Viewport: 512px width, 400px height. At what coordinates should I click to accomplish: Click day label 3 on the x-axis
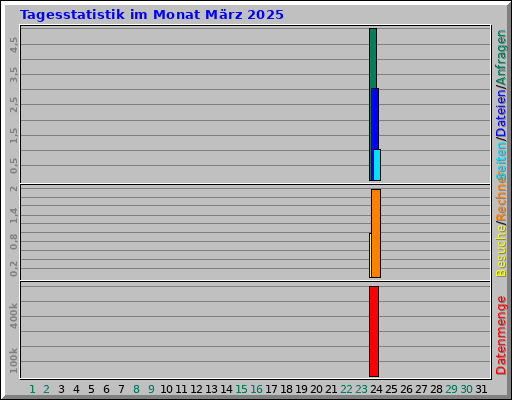coord(61,389)
